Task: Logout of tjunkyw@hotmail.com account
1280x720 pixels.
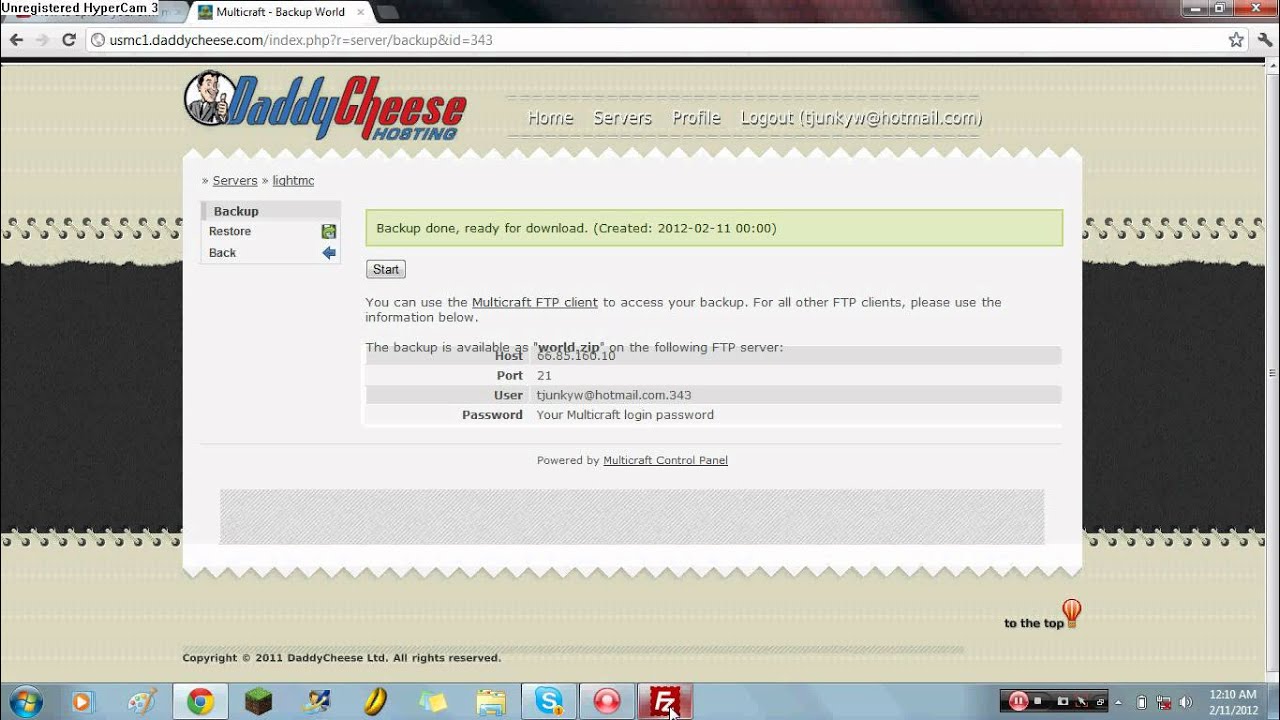Action: click(861, 118)
